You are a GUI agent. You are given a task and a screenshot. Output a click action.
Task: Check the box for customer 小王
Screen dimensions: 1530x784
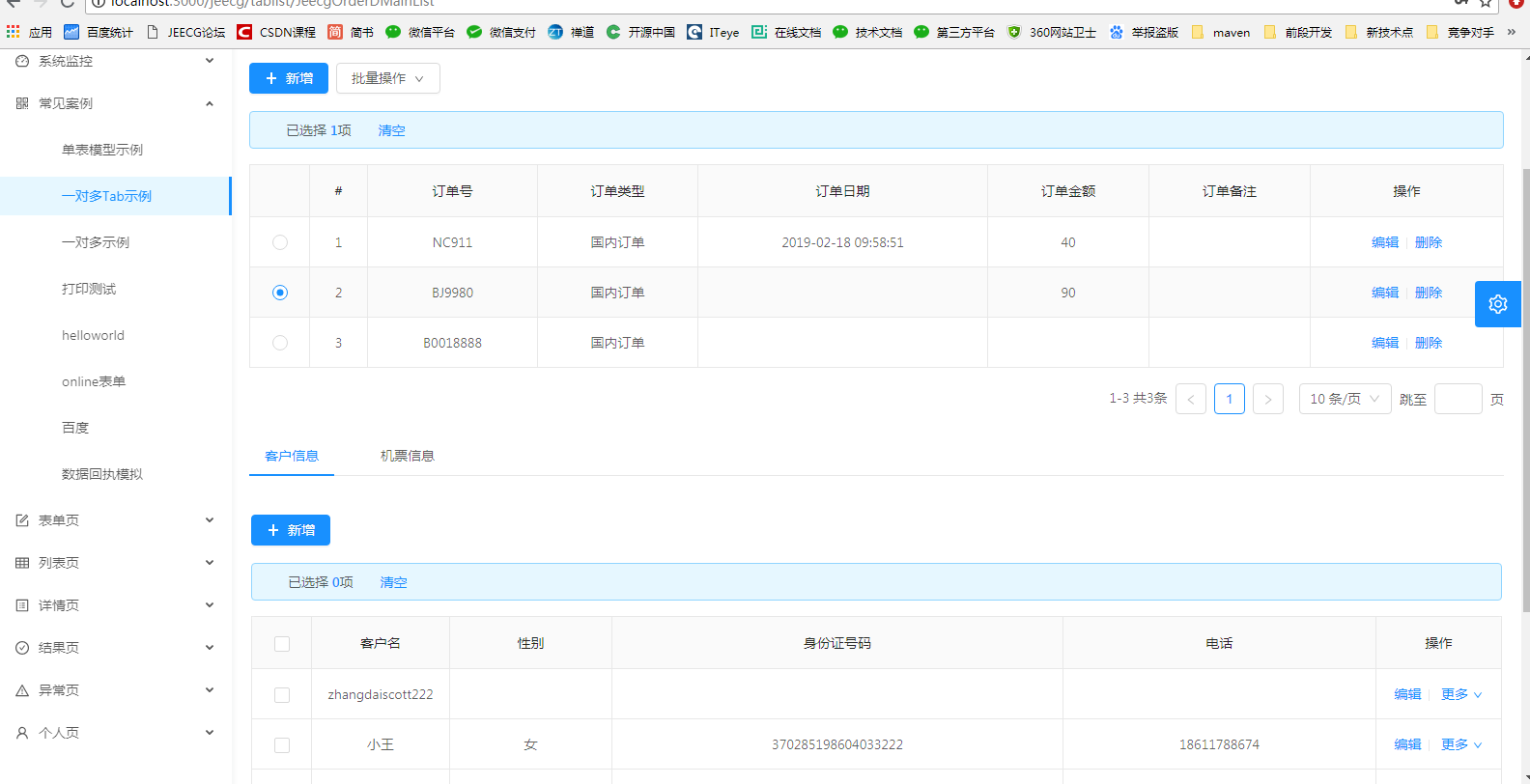(x=282, y=745)
